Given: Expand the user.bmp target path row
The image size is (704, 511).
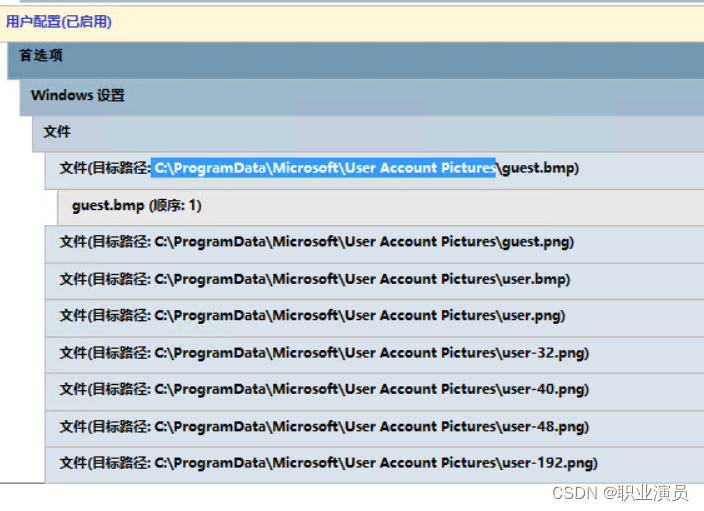Looking at the screenshot, I should 374,281.
